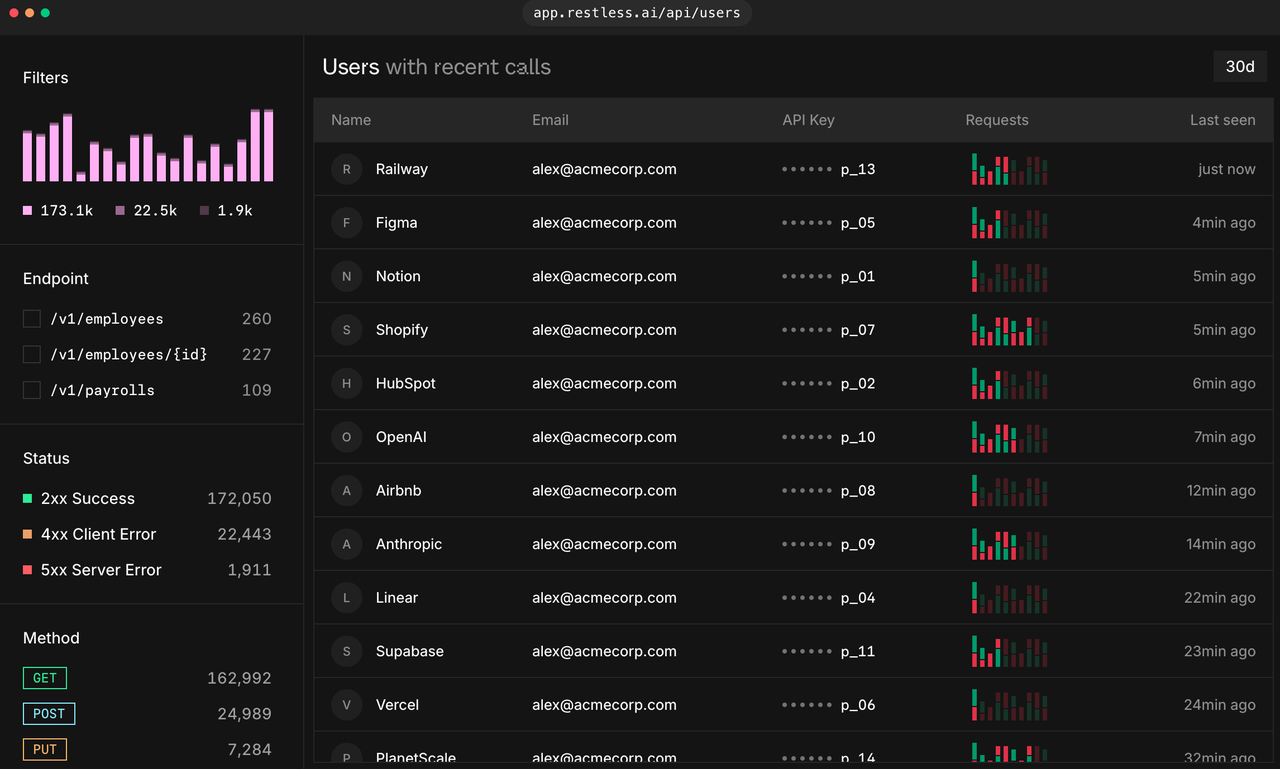Open the Shopify requests sparkline chart
Viewport: 1280px width, 769px height.
click(1010, 330)
